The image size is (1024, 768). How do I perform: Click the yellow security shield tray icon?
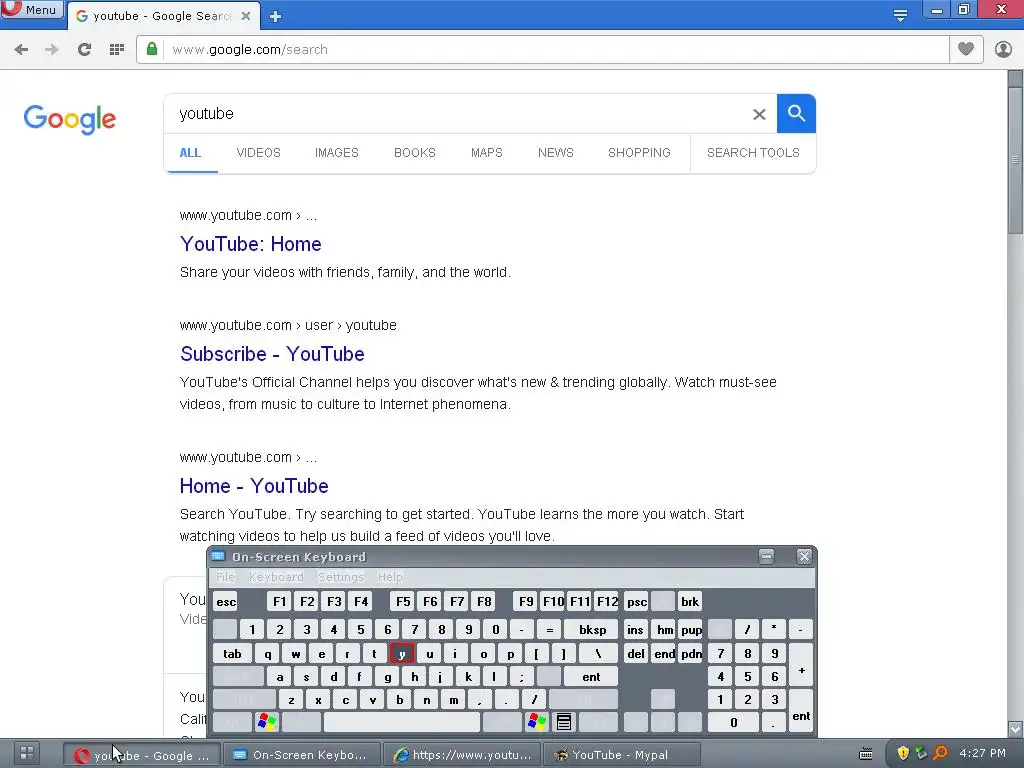903,753
